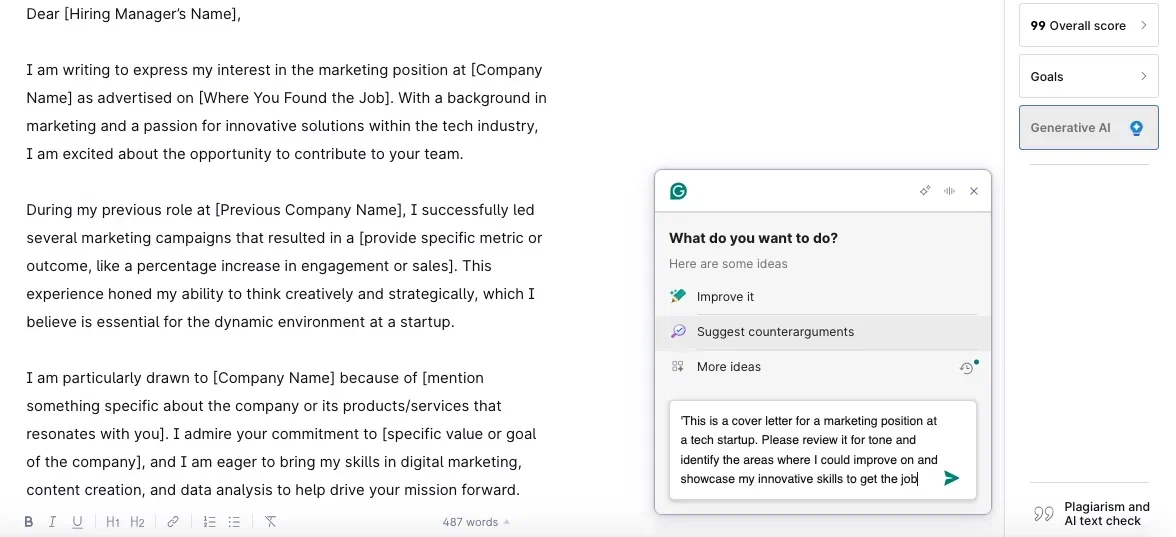1176x537 pixels.
Task: Open the 99 Overall score panel
Action: [x=1088, y=26]
